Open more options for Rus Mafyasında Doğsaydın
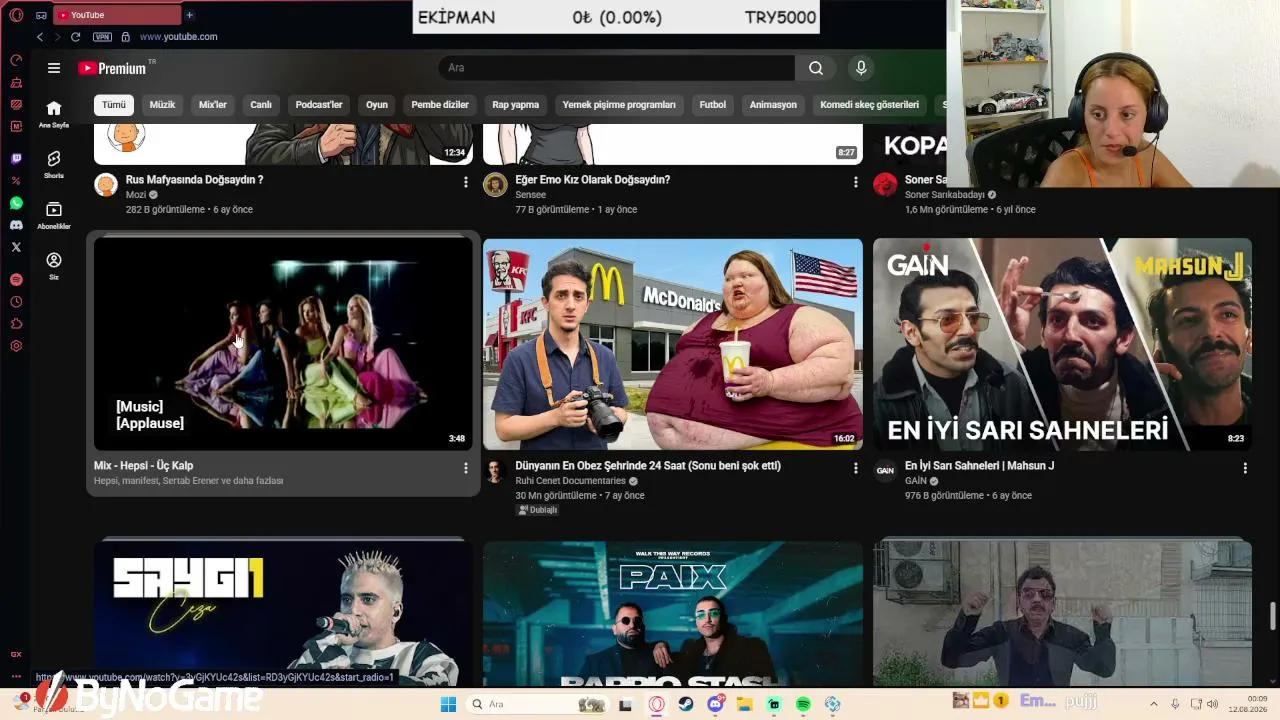1280x720 pixels. (x=465, y=182)
